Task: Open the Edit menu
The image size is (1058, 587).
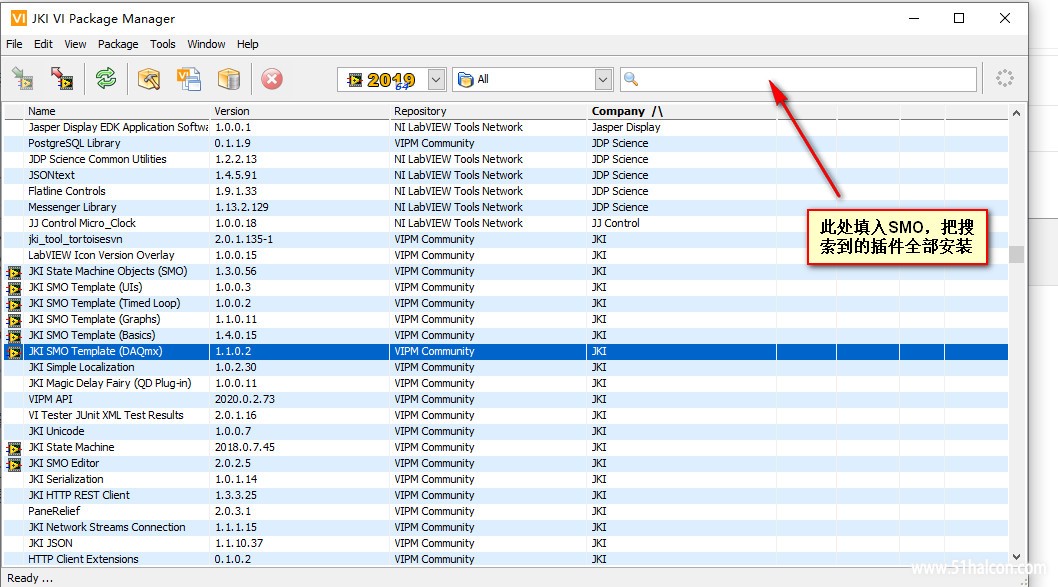Action: 43,44
